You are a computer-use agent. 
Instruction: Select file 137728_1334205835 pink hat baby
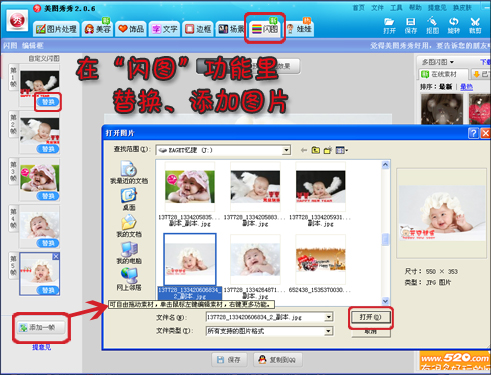click(x=190, y=187)
